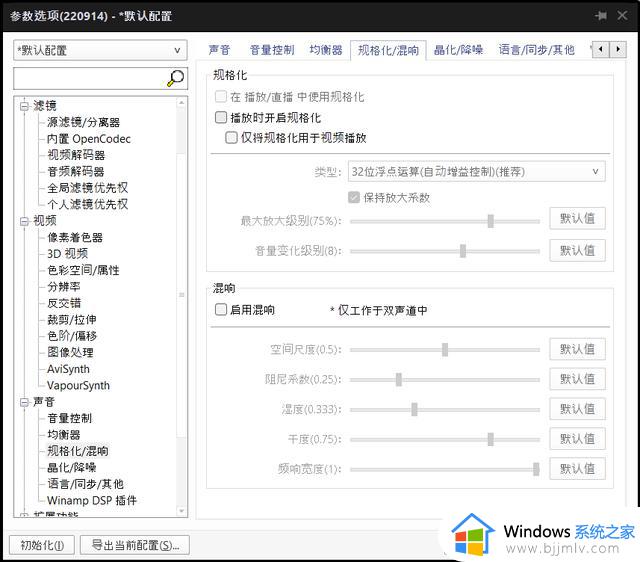Viewport: 640px width, 562px height.
Task: Open the 类型 normalization type dropdown
Action: pos(476,171)
